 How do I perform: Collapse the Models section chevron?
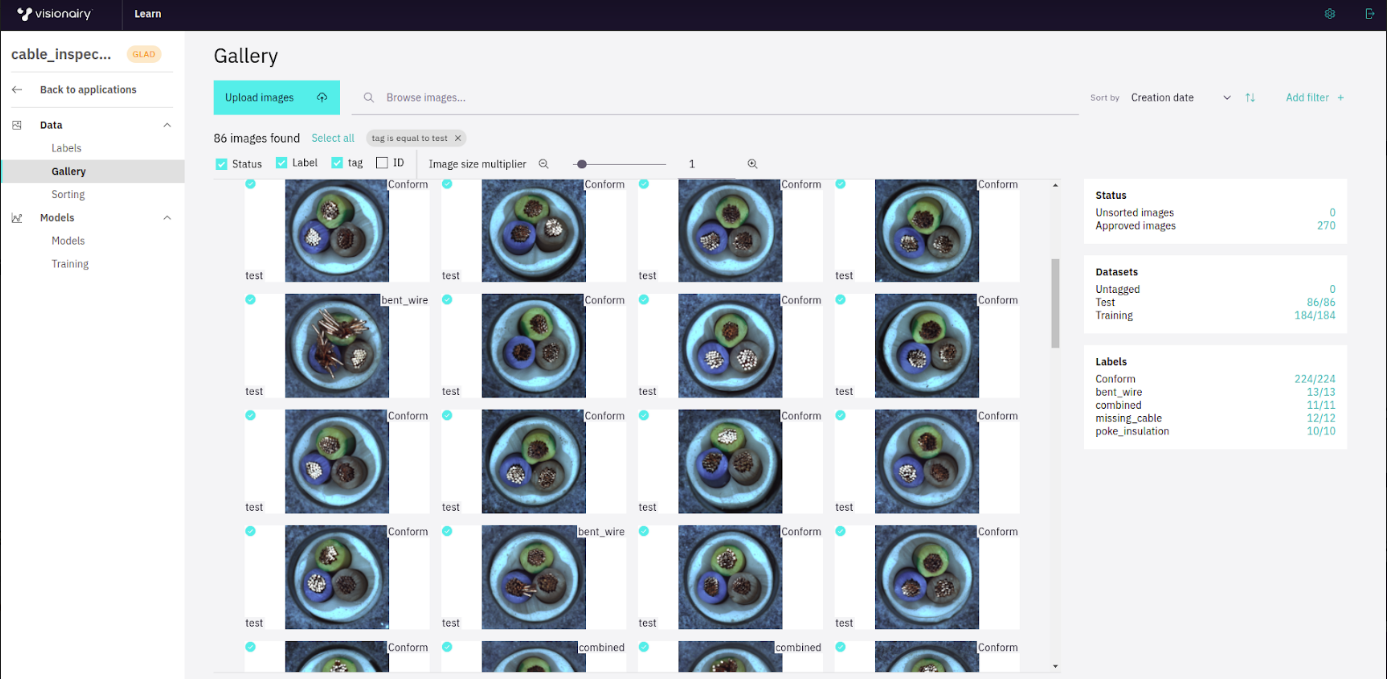tap(167, 218)
